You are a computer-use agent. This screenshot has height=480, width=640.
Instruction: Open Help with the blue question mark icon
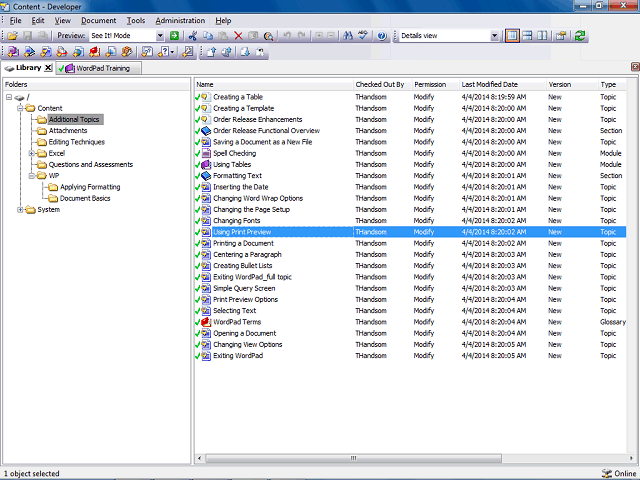[x=382, y=36]
